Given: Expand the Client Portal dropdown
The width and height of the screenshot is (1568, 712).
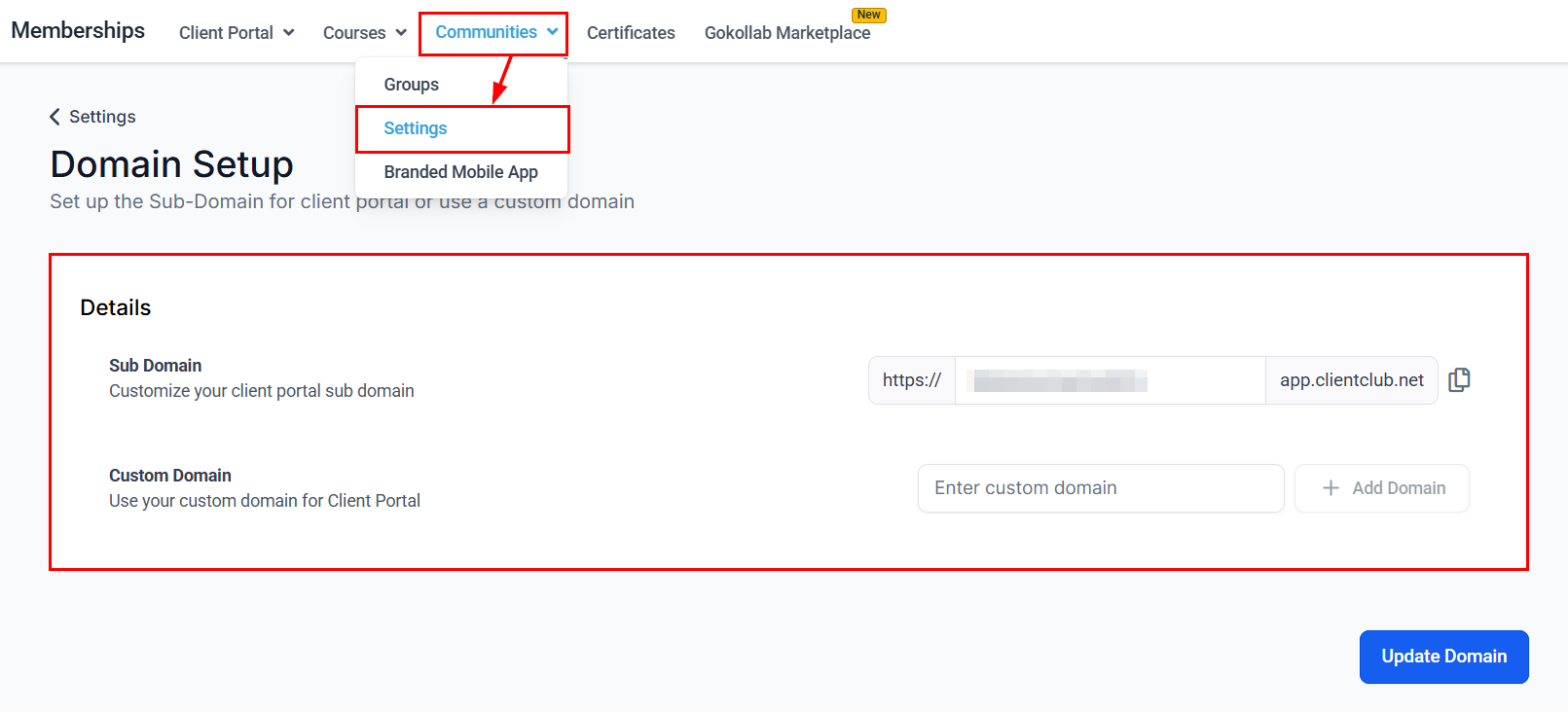Looking at the screenshot, I should 237,32.
